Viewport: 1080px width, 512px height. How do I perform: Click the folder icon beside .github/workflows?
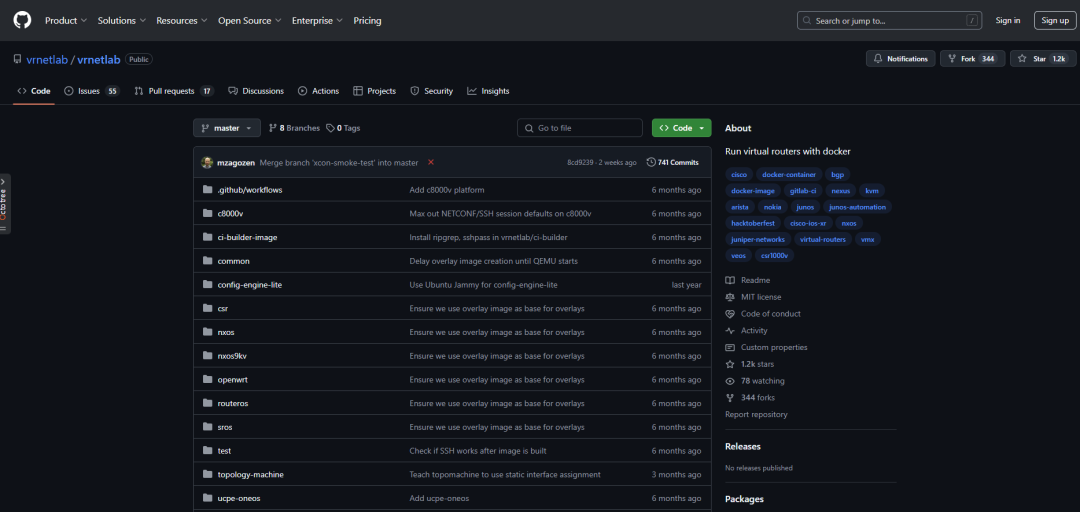pyautogui.click(x=207, y=190)
